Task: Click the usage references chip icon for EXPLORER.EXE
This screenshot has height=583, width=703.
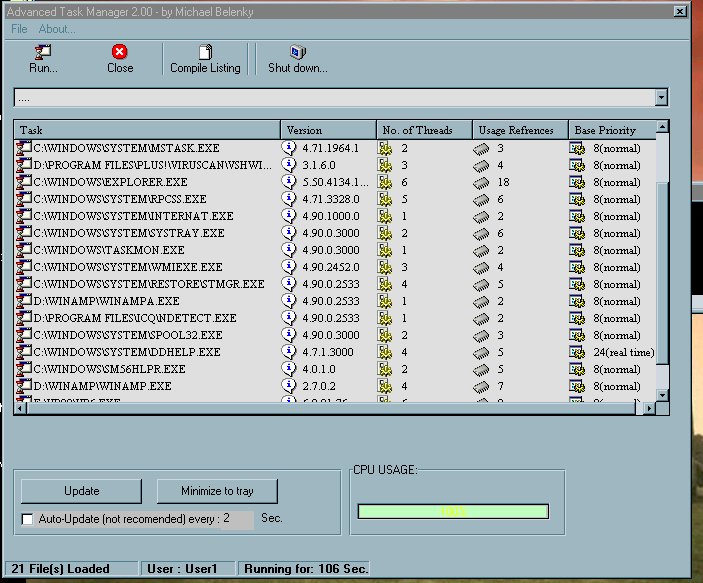Action: point(481,183)
